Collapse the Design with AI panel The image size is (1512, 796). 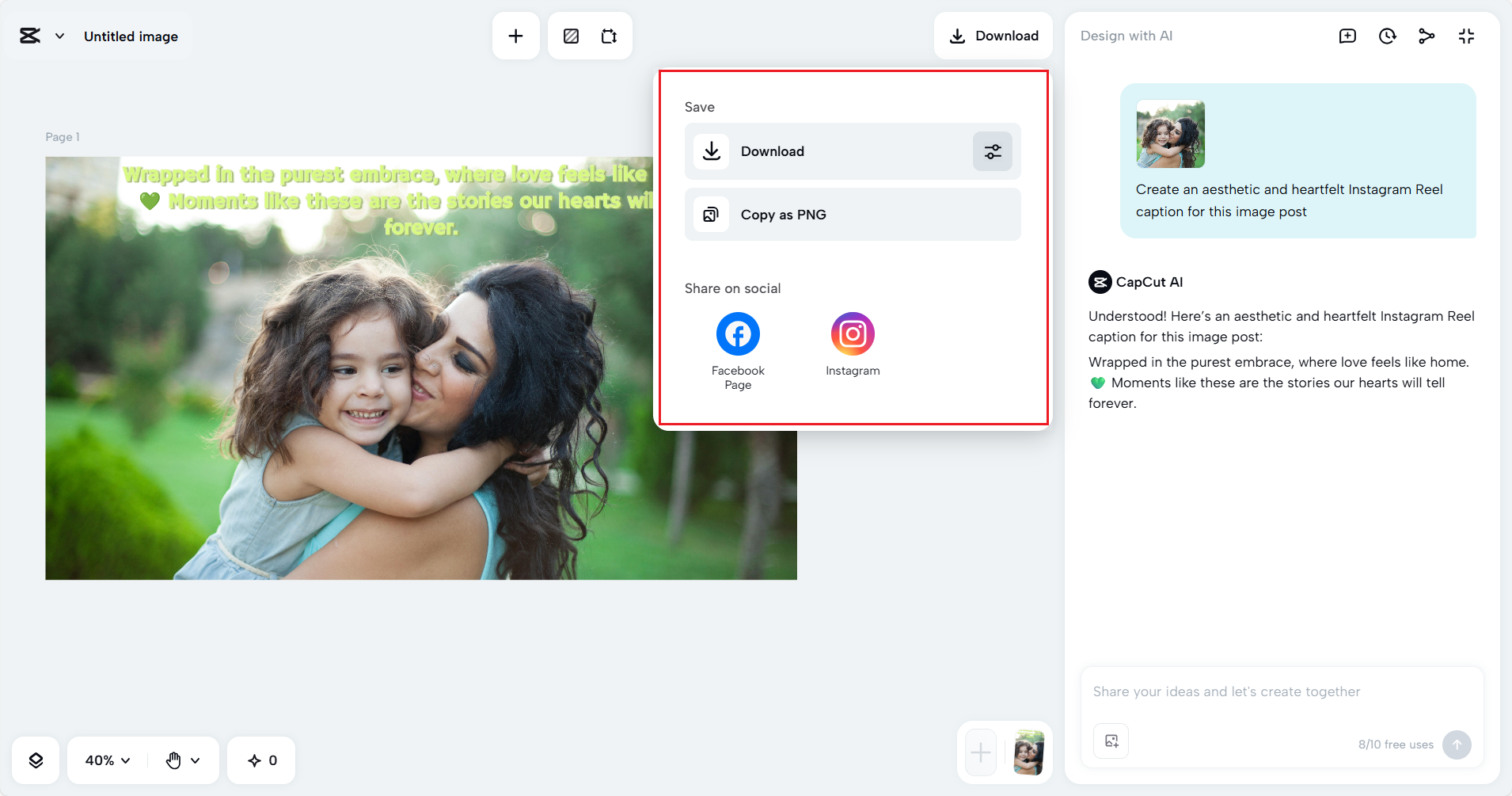[1467, 36]
